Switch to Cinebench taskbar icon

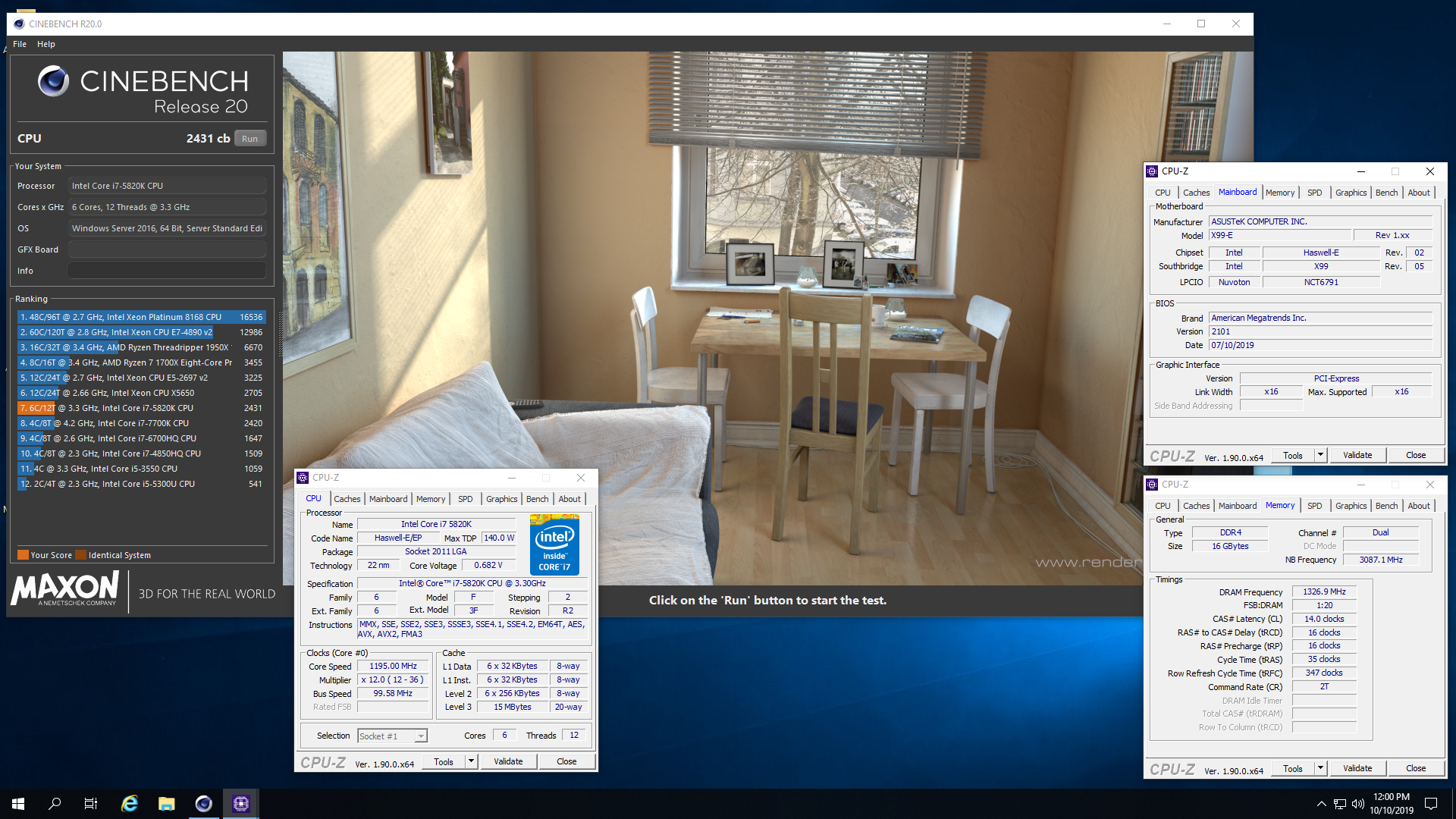[x=203, y=803]
